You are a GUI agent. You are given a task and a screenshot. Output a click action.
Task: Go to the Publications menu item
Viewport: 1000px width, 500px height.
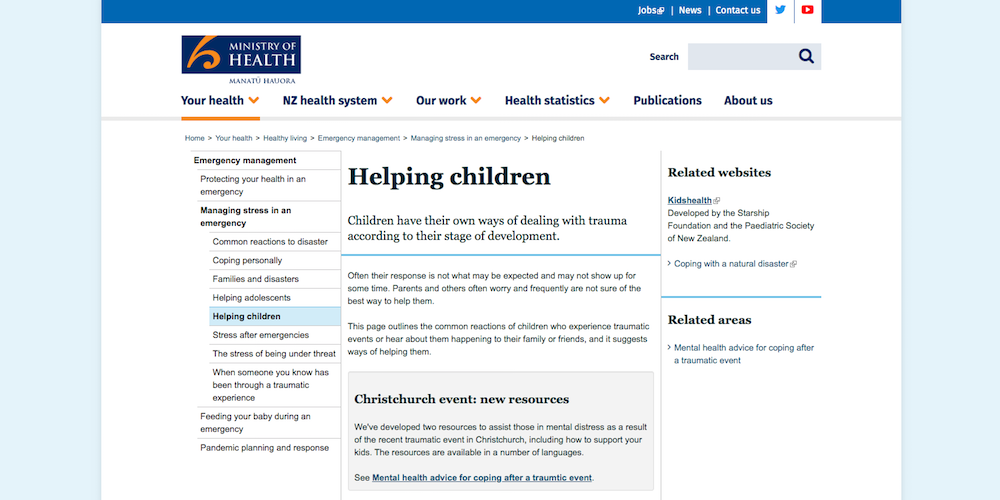[667, 101]
